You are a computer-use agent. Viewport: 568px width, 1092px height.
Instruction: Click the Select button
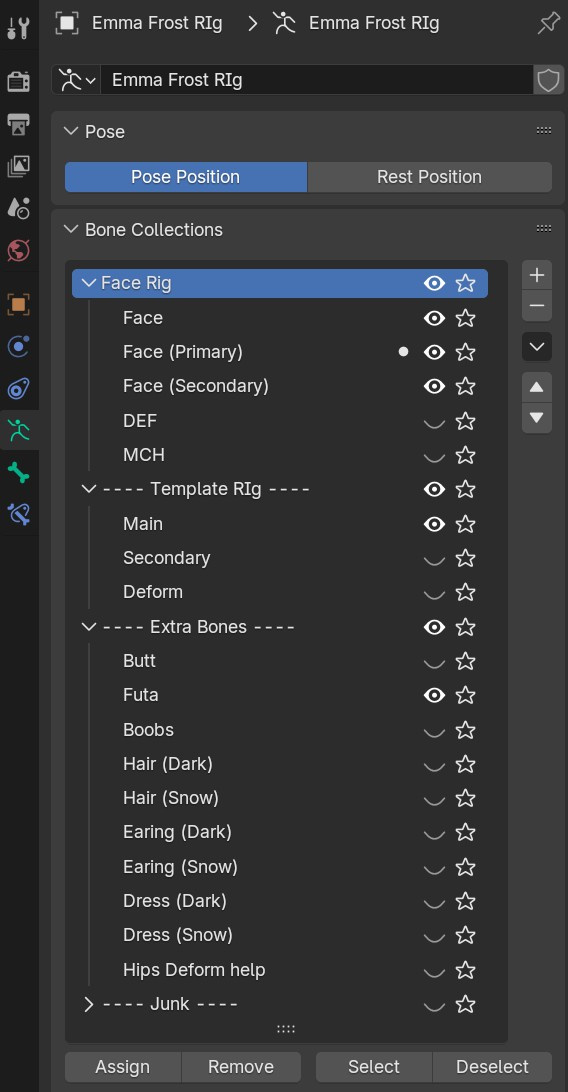coord(374,1067)
